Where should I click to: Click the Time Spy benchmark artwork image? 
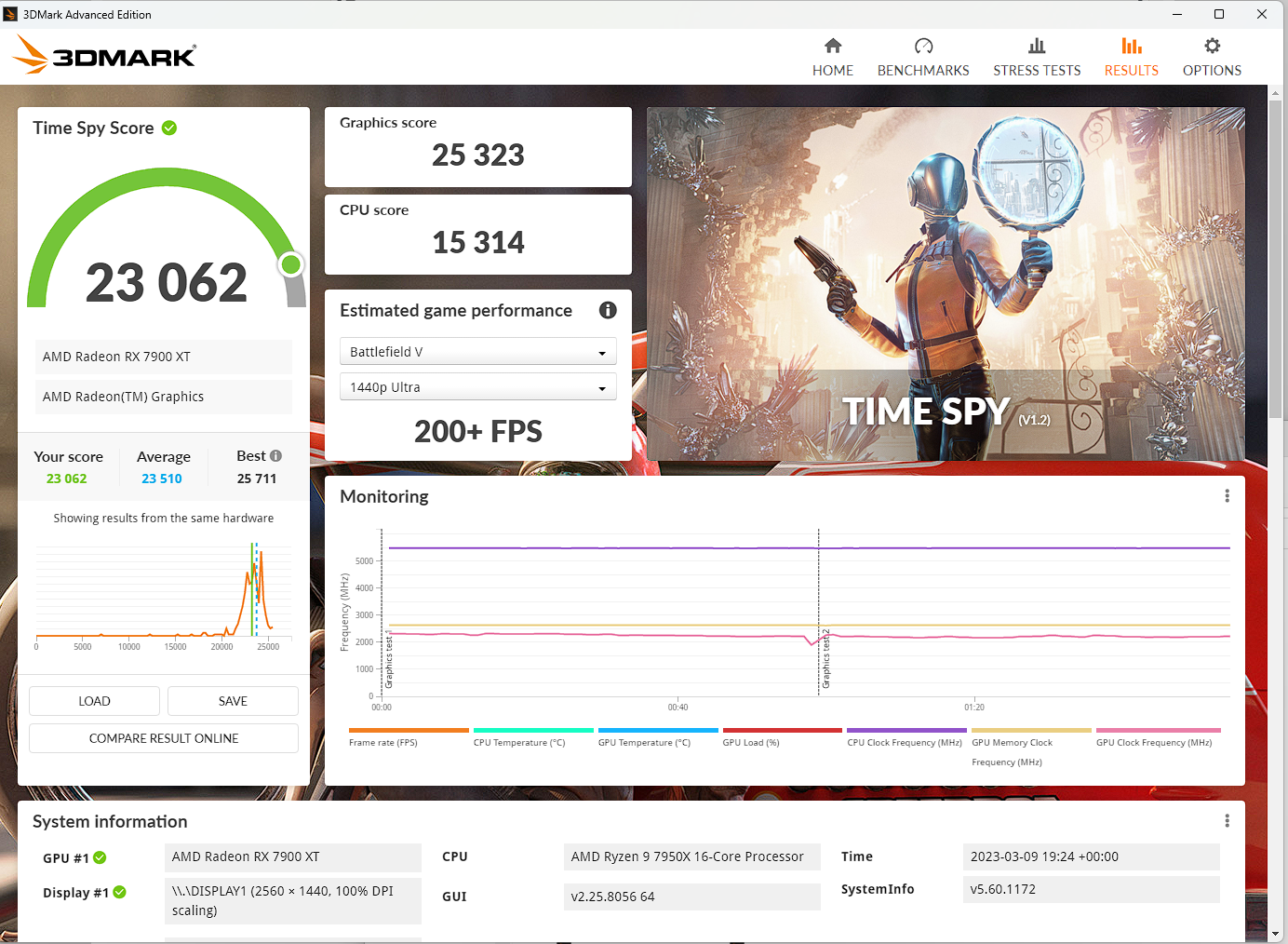point(946,279)
